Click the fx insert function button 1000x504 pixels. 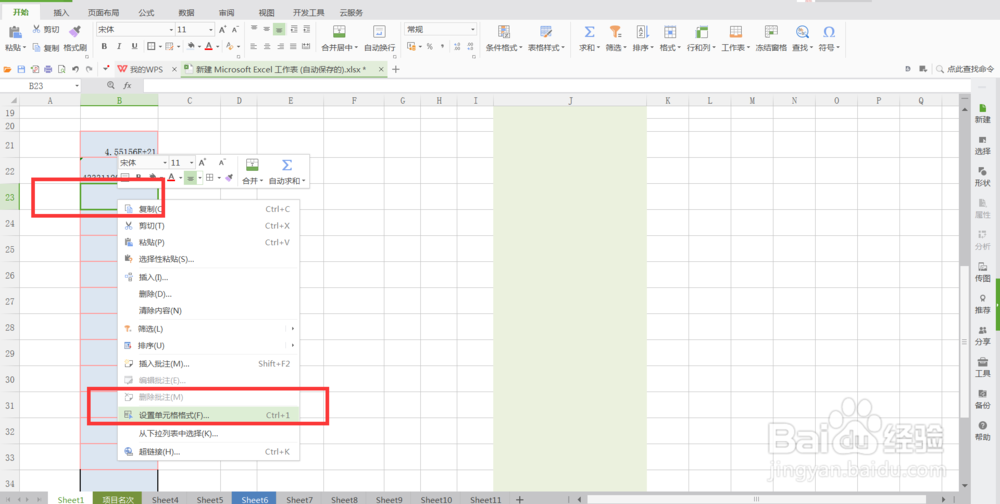(128, 85)
